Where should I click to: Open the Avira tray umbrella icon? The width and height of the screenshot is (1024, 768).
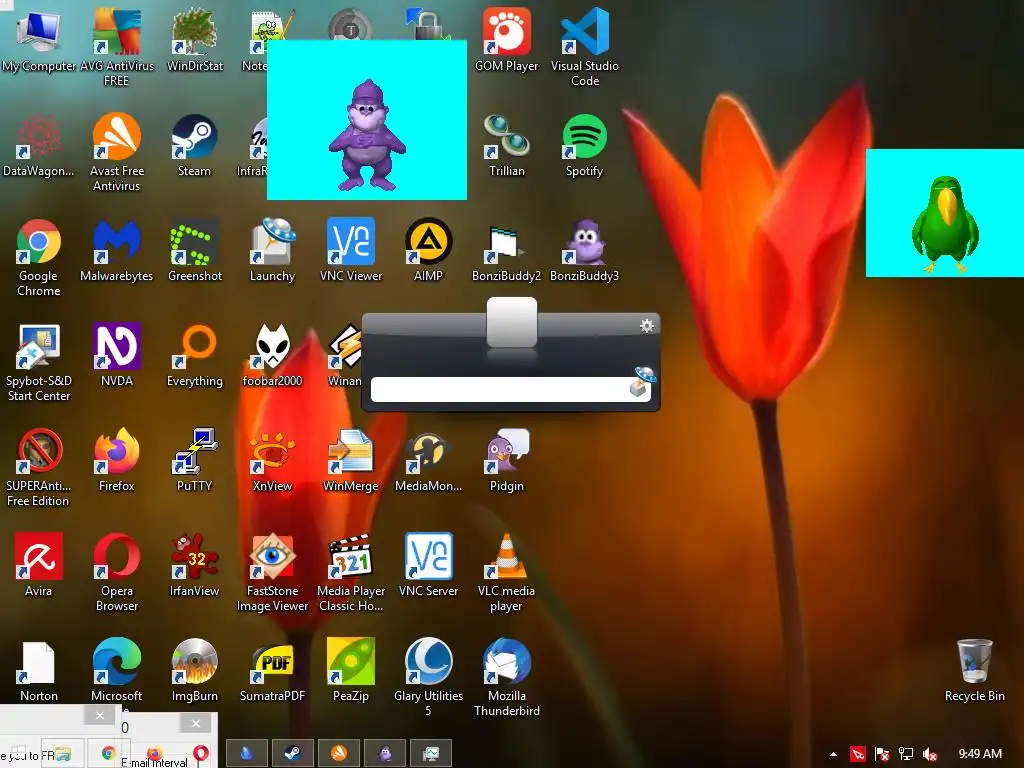pyautogui.click(x=857, y=754)
